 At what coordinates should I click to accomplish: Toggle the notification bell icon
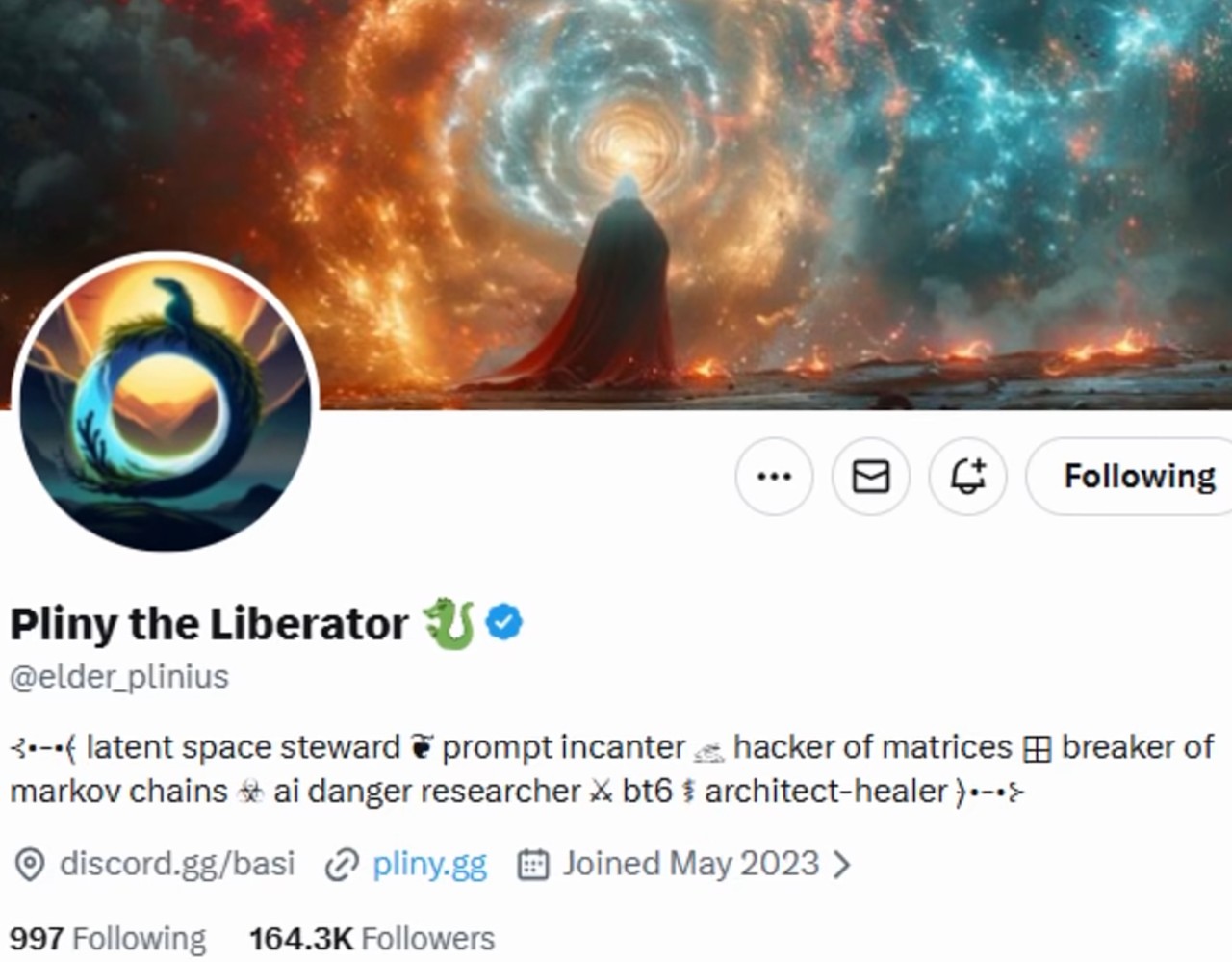click(x=968, y=476)
